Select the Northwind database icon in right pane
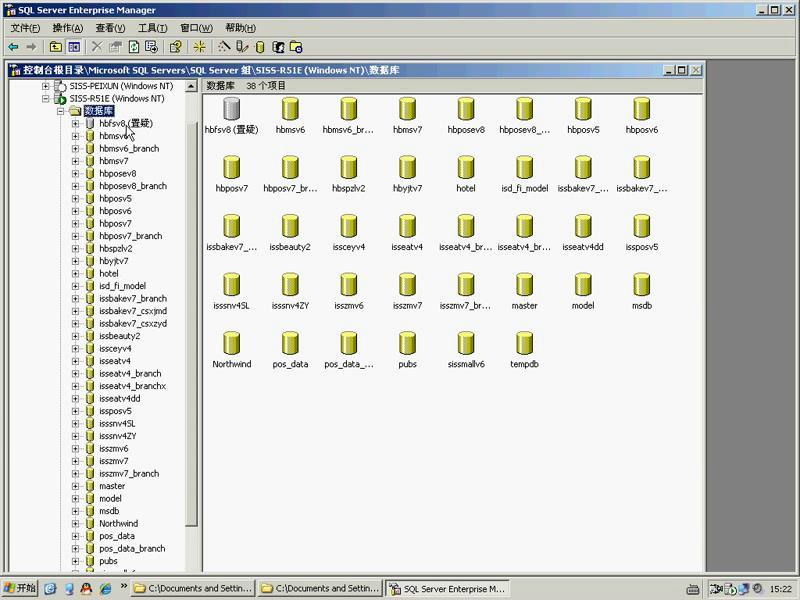 [232, 343]
